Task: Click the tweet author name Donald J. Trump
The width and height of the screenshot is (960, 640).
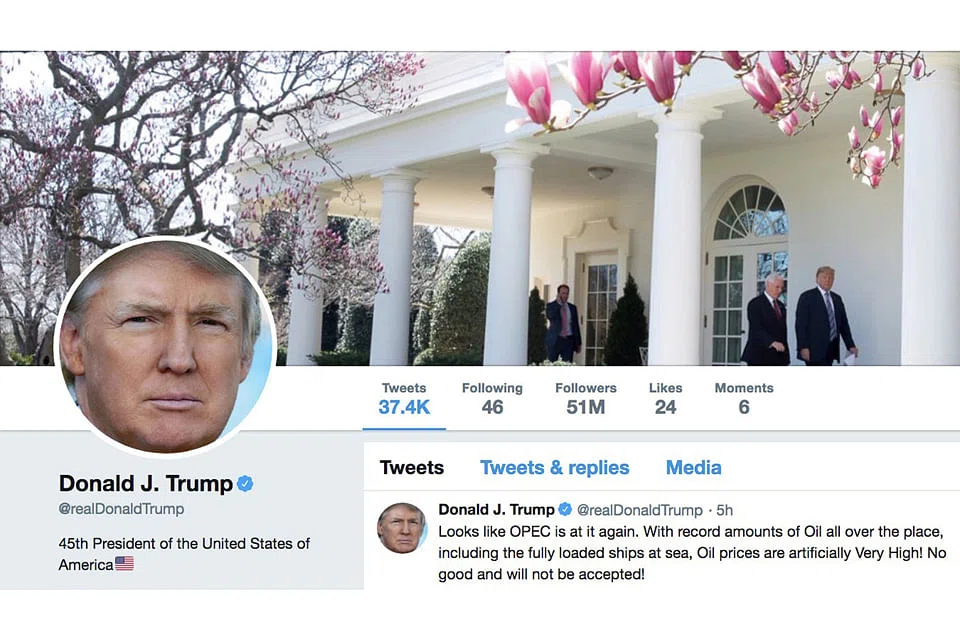Action: click(497, 510)
